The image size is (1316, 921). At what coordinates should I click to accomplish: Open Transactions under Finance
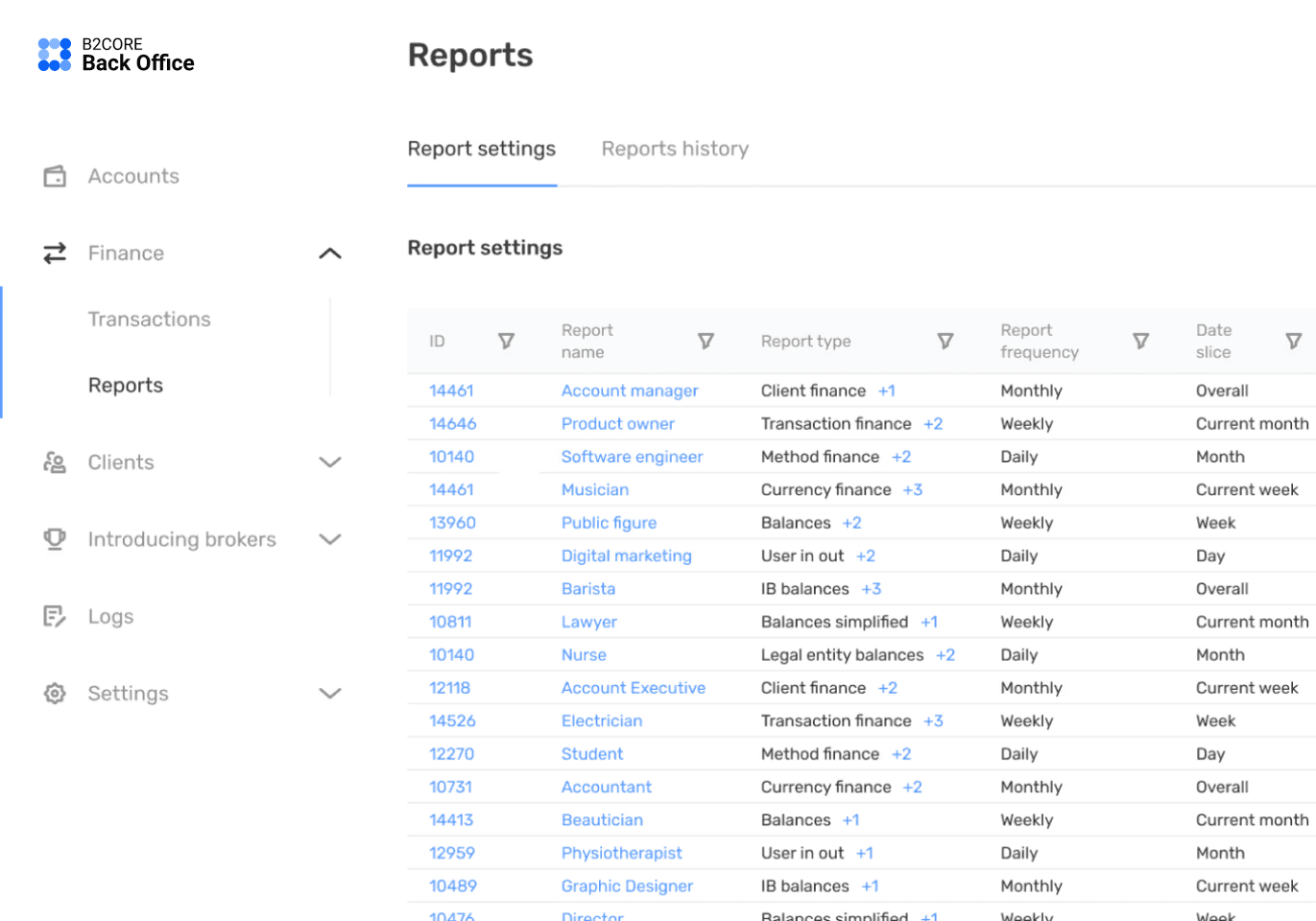click(x=150, y=319)
